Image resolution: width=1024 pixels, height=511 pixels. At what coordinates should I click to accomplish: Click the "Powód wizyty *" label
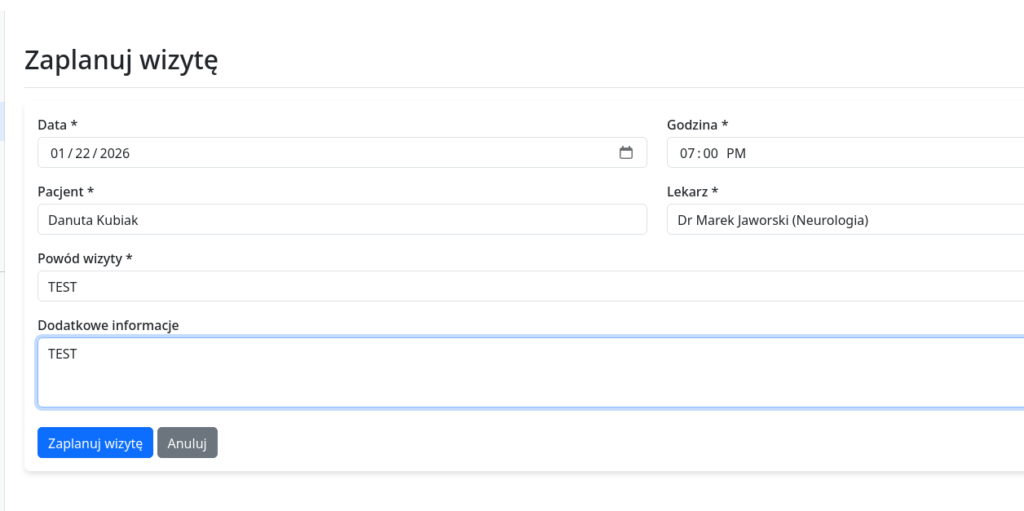(x=85, y=259)
